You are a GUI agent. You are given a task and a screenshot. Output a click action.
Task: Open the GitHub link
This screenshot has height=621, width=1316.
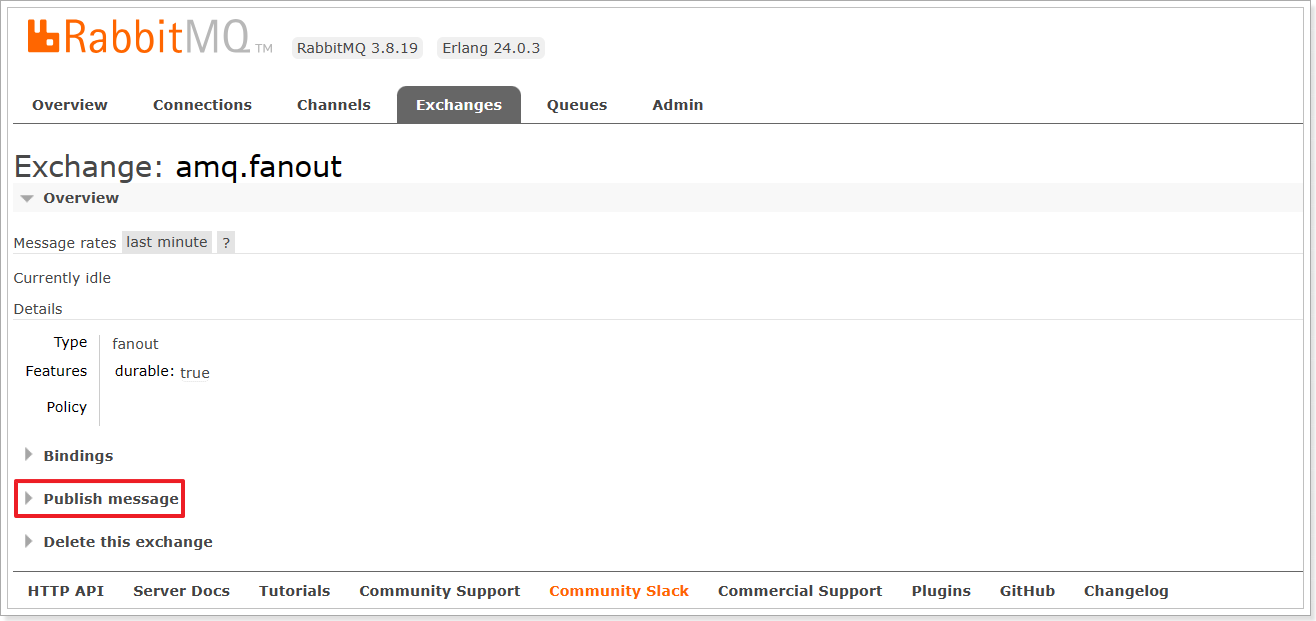tap(1027, 591)
